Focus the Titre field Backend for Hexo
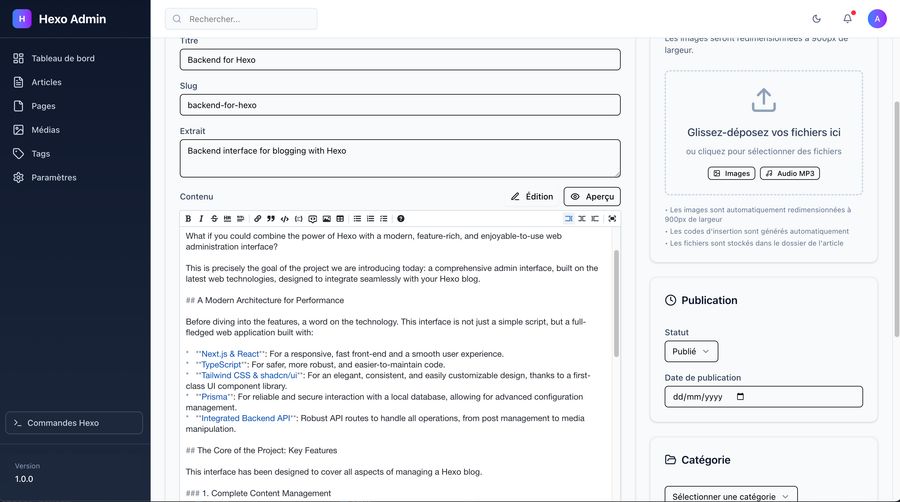This screenshot has width=900, height=502. pyautogui.click(x=400, y=60)
